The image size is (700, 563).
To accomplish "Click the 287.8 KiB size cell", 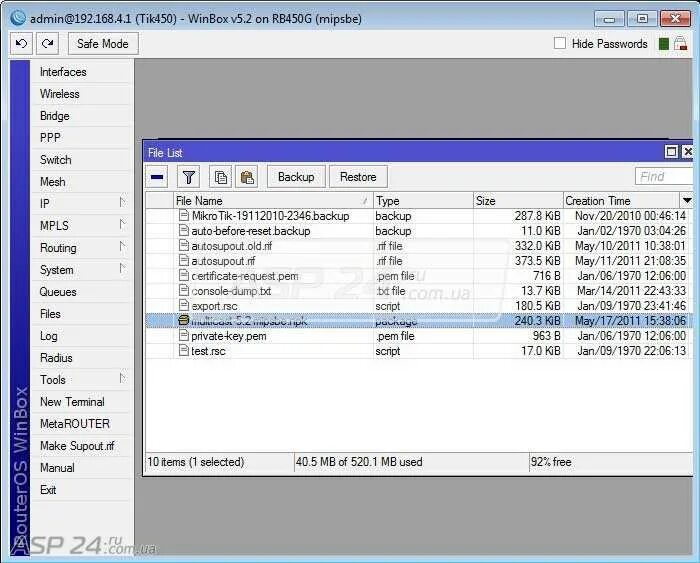I will pyautogui.click(x=537, y=216).
